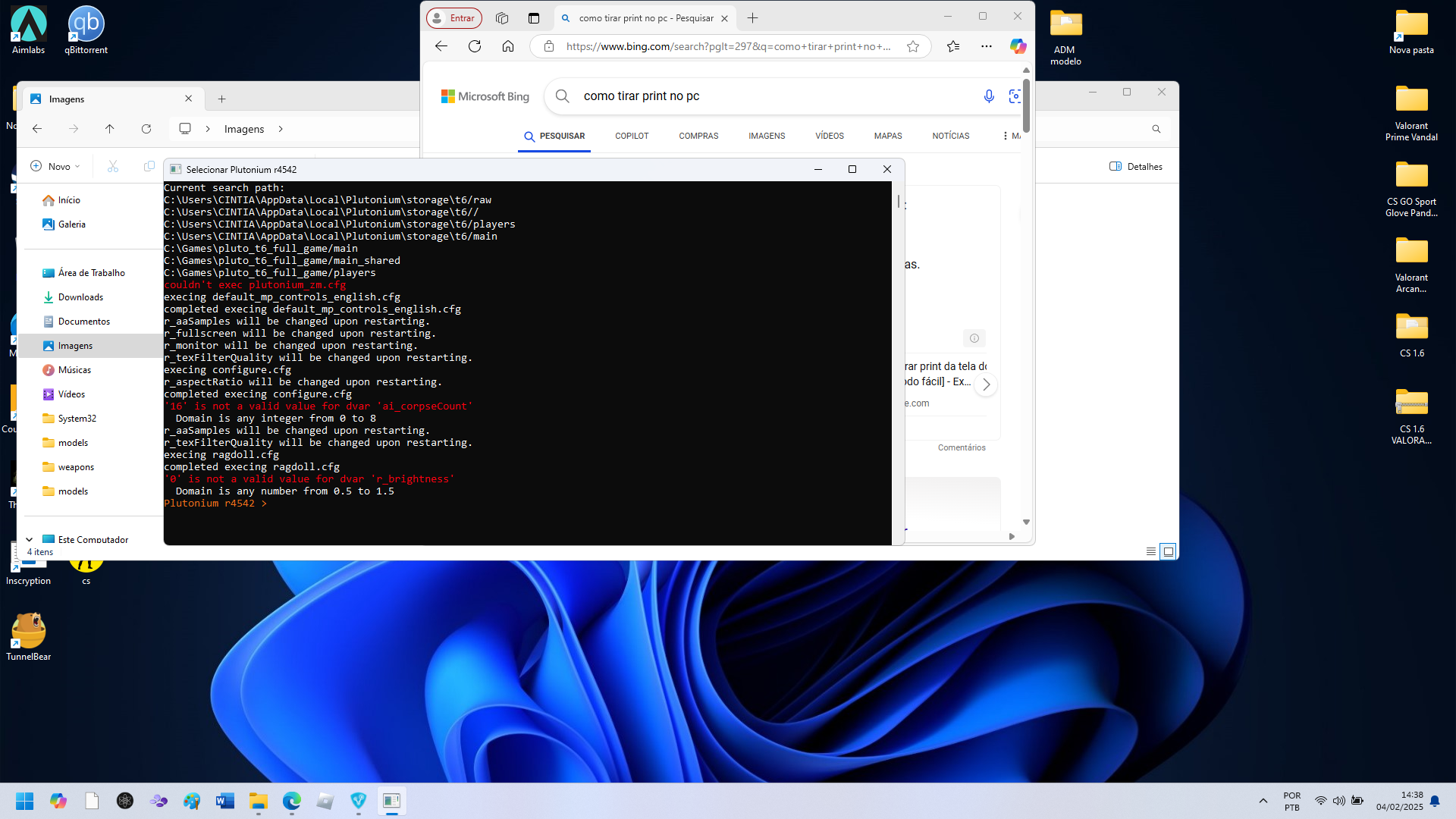Image resolution: width=1456 pixels, height=819 pixels.
Task: Collapse Este Computador tree node
Action: point(29,540)
